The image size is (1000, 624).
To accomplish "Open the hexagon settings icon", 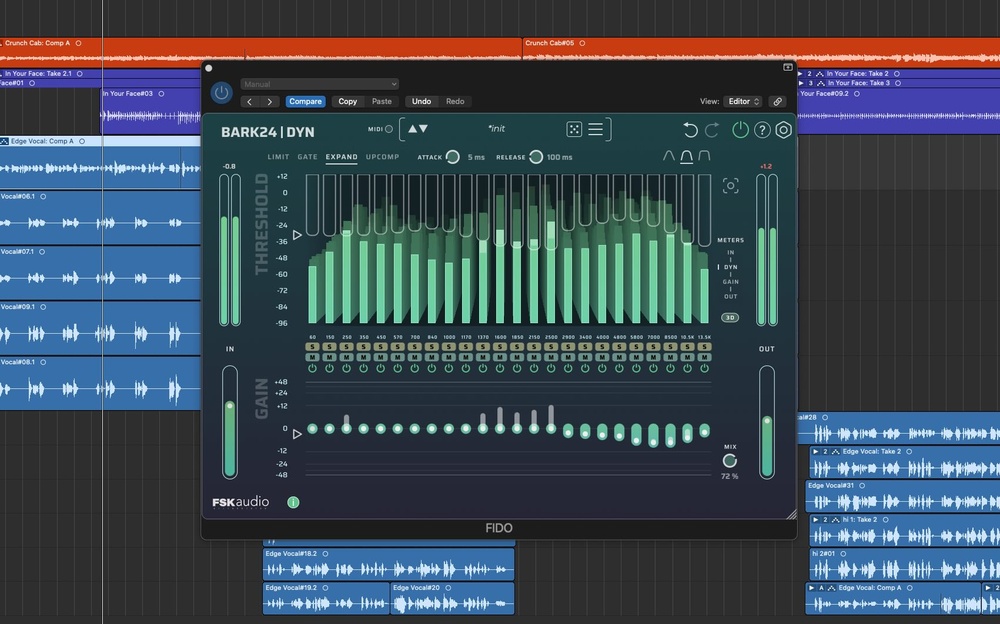I will coord(784,130).
